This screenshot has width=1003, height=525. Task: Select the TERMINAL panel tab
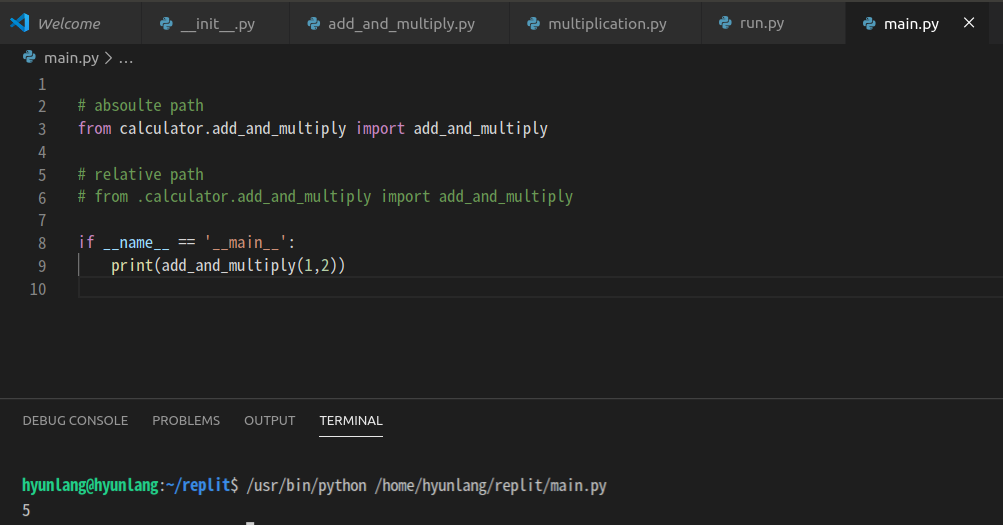[x=351, y=421]
